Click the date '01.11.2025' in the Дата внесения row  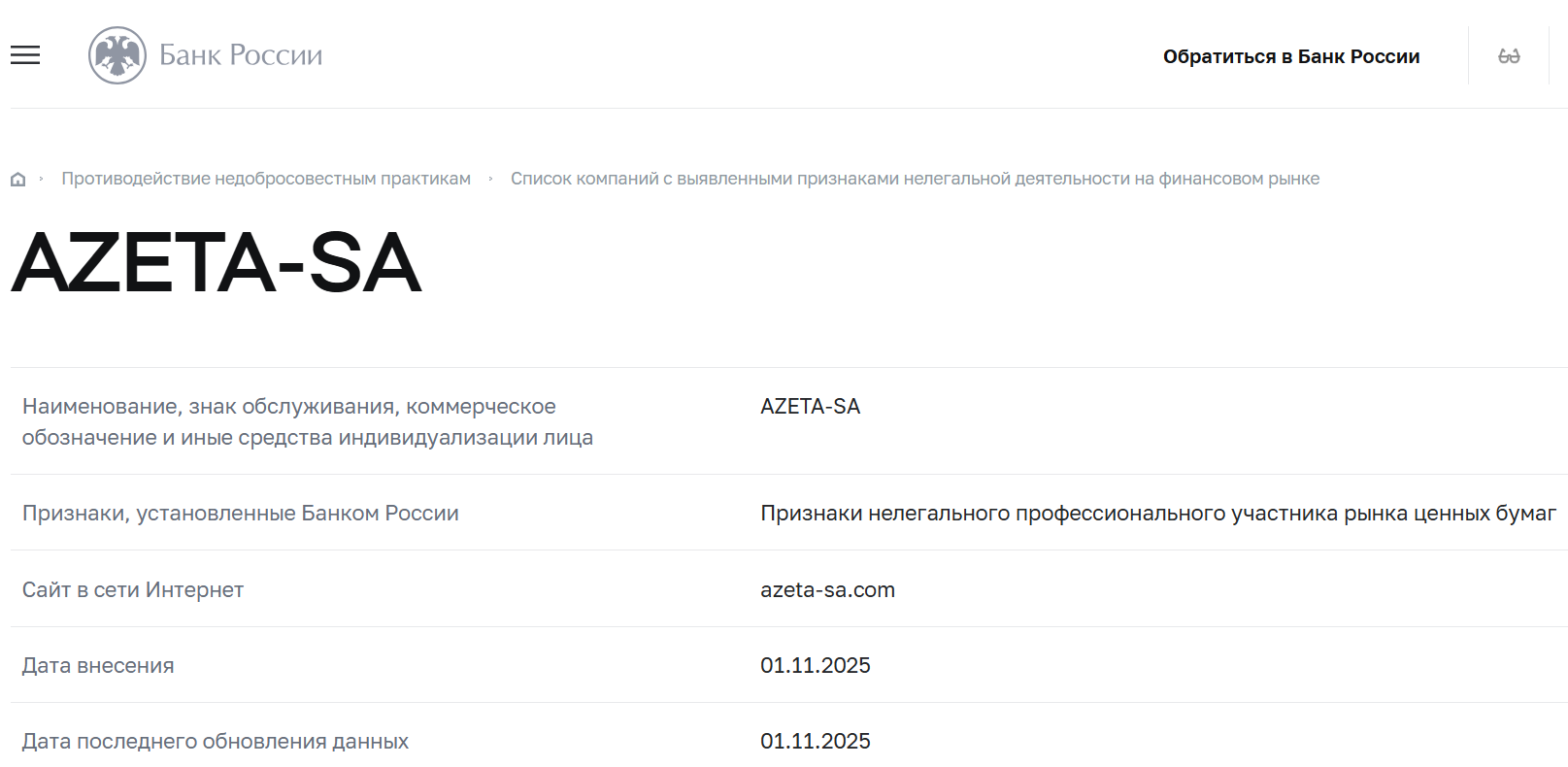[x=815, y=665]
